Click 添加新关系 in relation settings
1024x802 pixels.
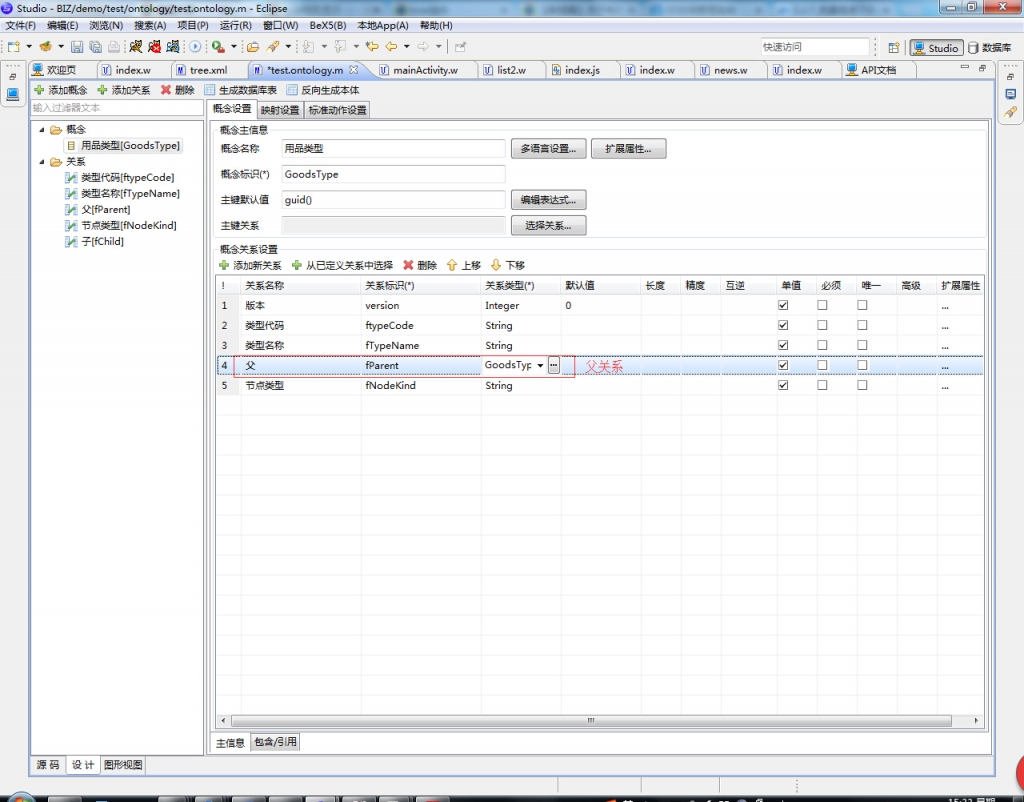(250, 265)
